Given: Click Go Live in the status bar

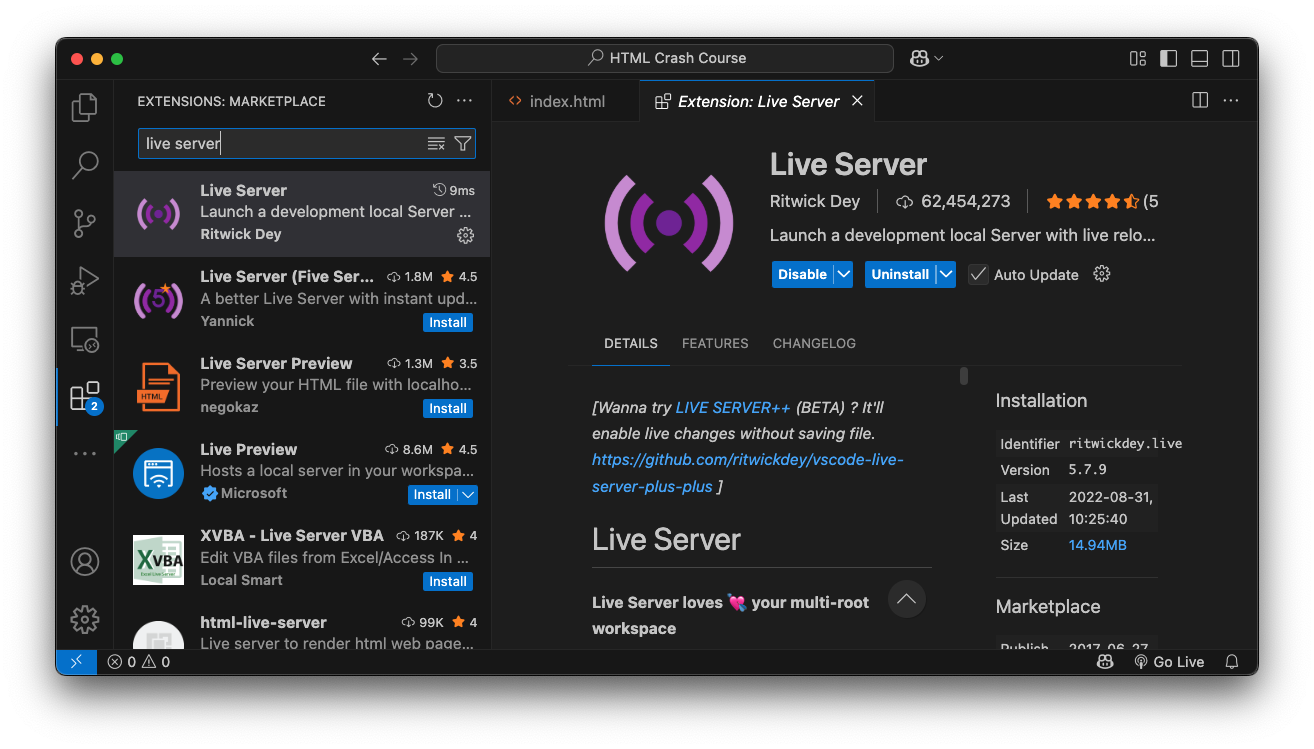Looking at the screenshot, I should click(1169, 662).
